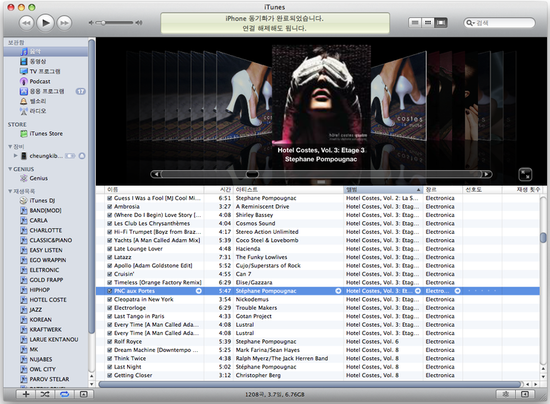Click the Genius button at bottom right
This screenshot has height=404, width=550.
point(505,394)
